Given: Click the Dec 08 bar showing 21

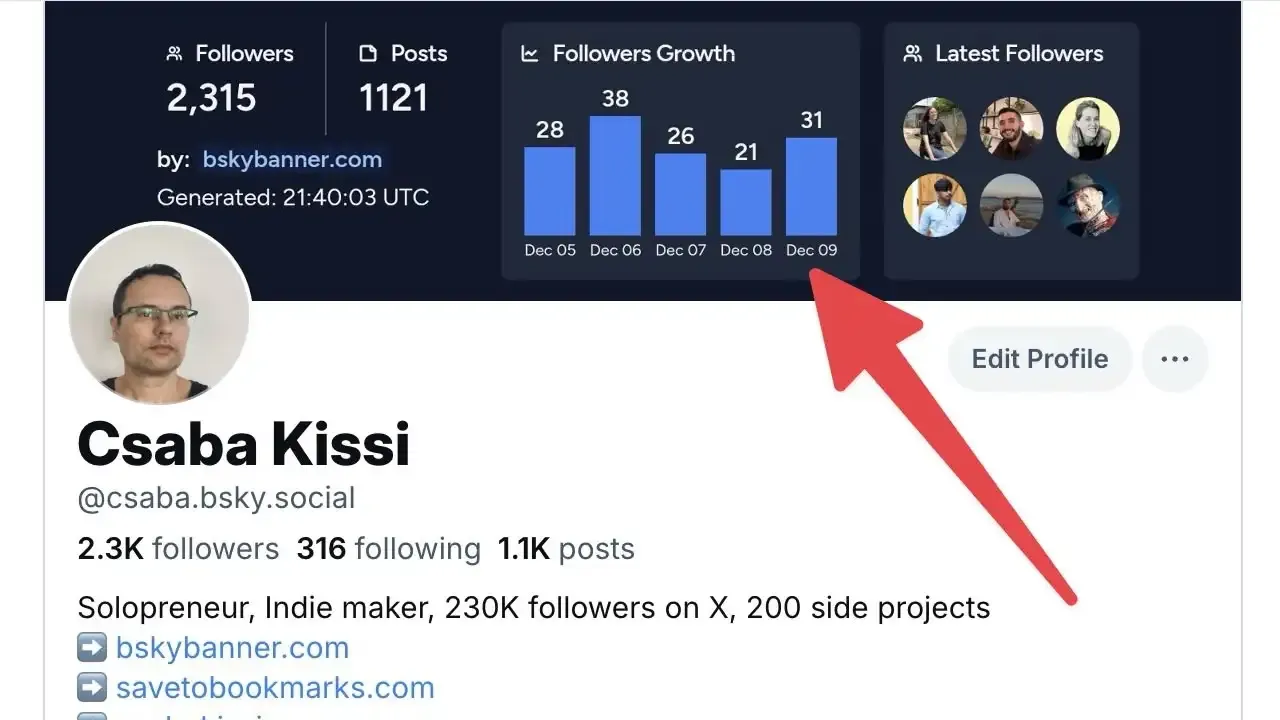Looking at the screenshot, I should [x=746, y=202].
